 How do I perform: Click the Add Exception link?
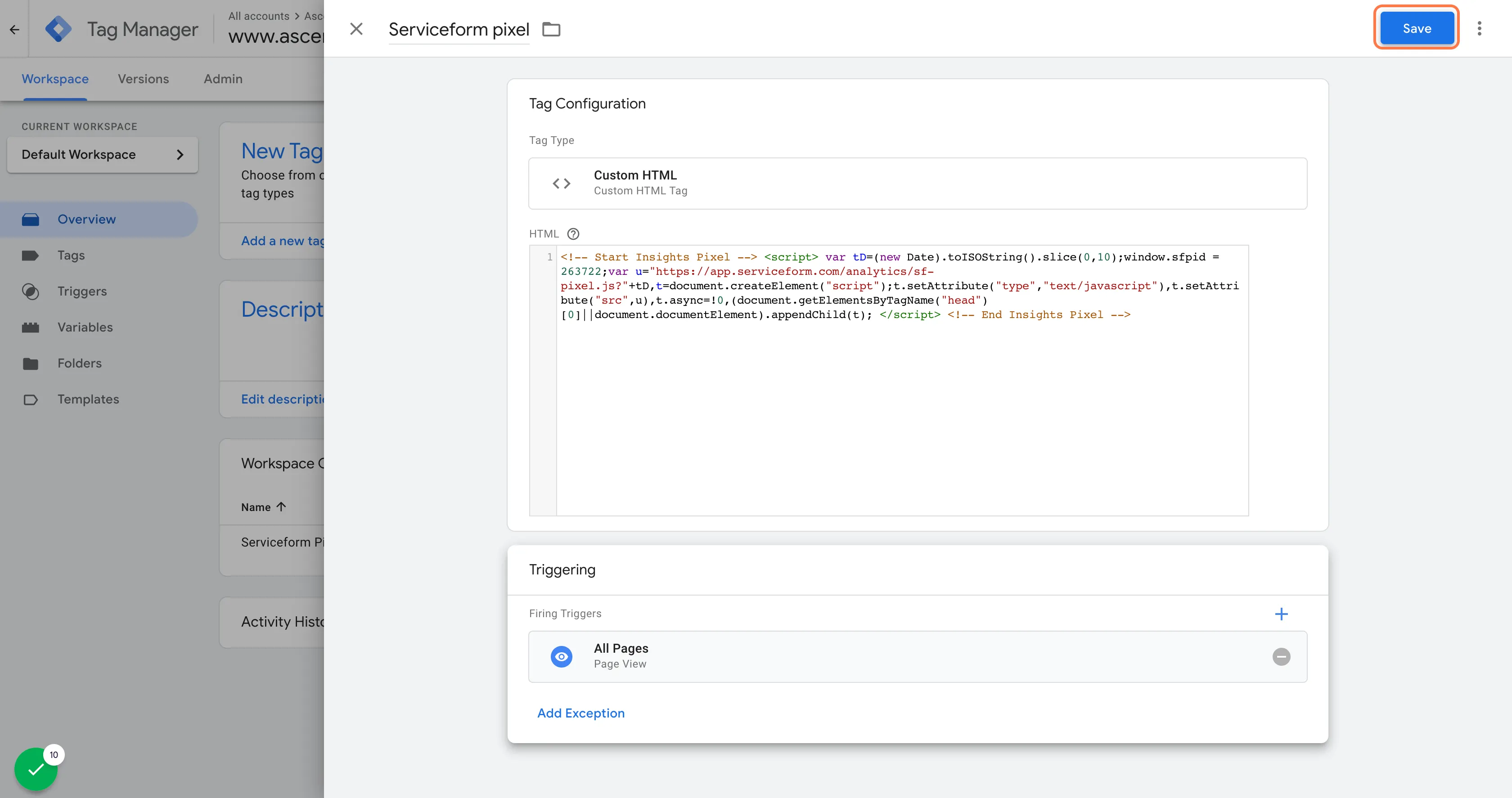(580, 713)
